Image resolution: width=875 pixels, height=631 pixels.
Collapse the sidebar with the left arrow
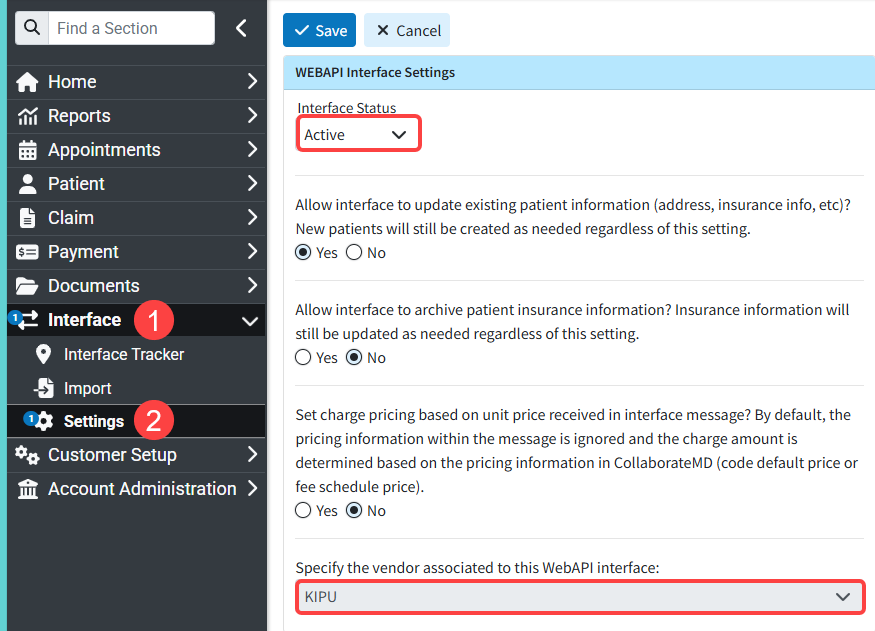coord(241,28)
